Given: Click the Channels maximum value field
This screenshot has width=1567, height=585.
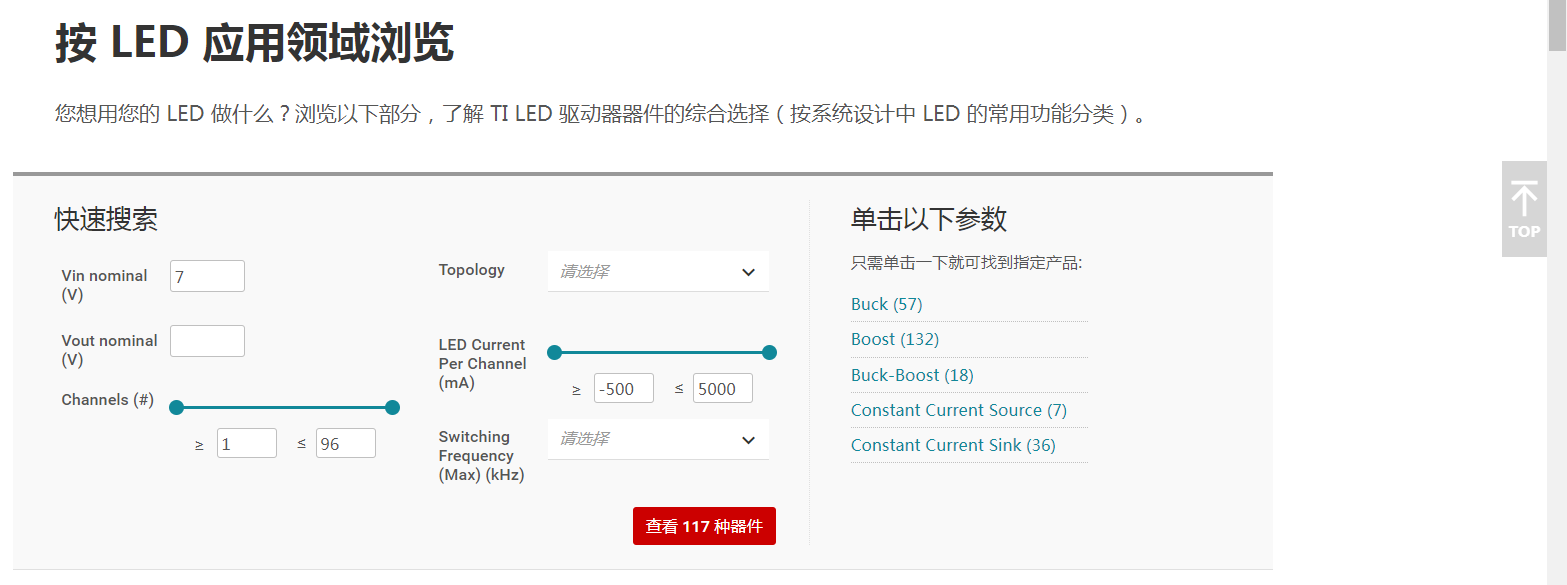Looking at the screenshot, I should [x=345, y=444].
